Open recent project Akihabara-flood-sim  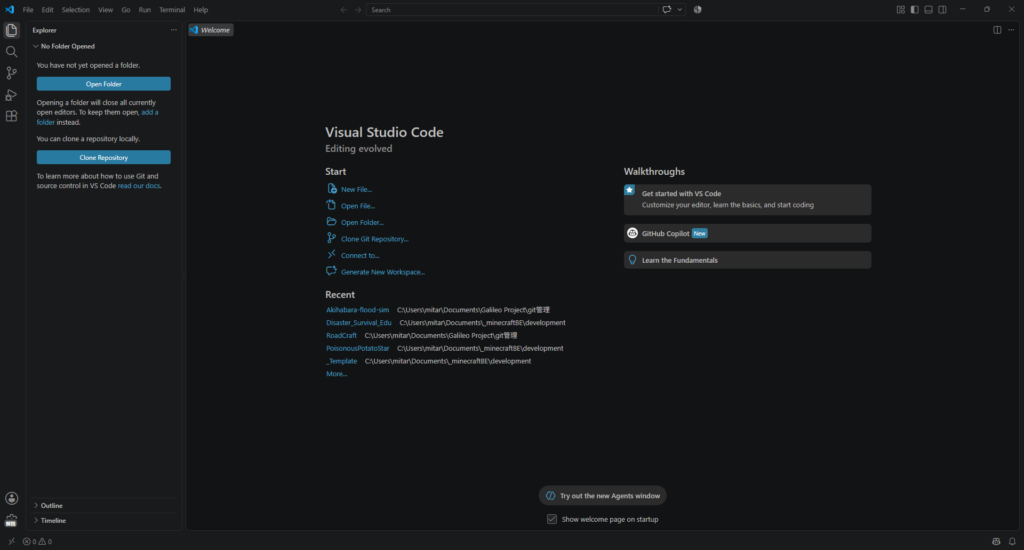point(357,310)
